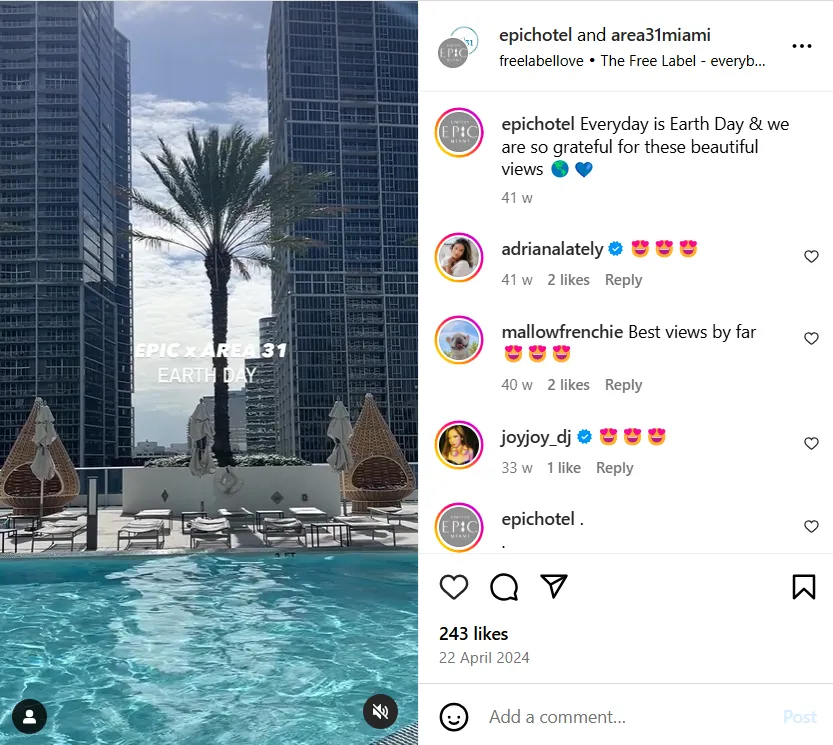Share post via paper plane icon
Viewport: 833px width, 745px height.
pos(554,586)
